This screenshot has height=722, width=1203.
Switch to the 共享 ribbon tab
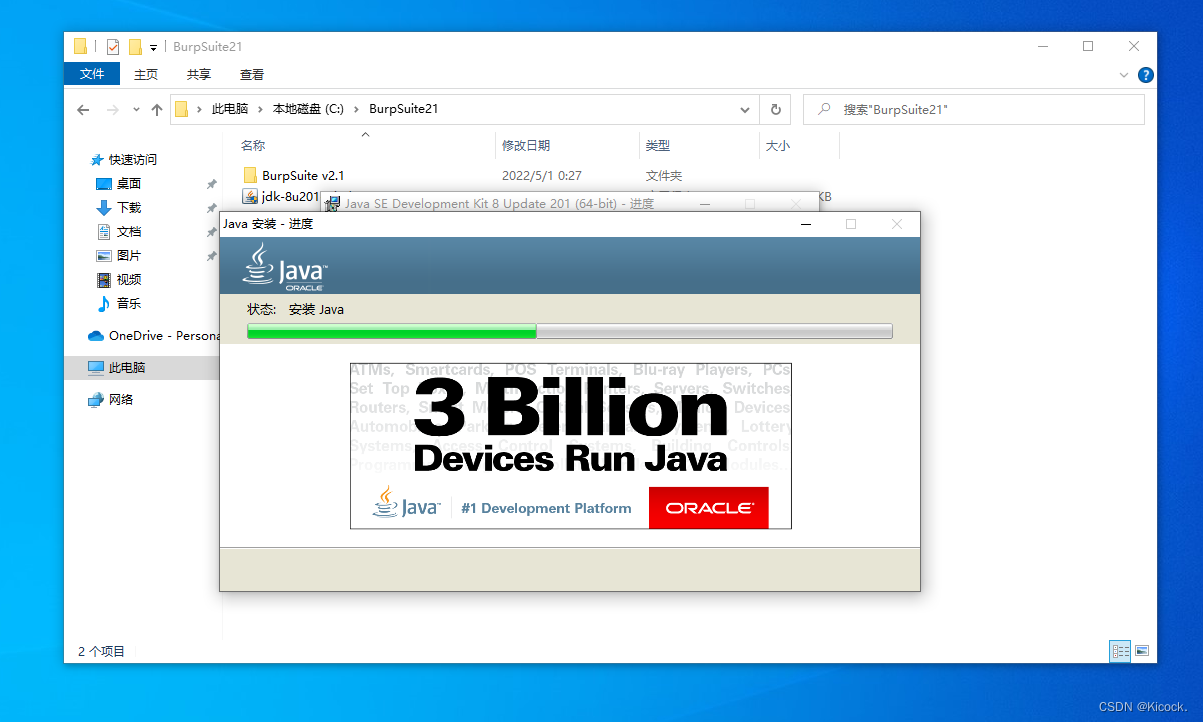tap(199, 74)
